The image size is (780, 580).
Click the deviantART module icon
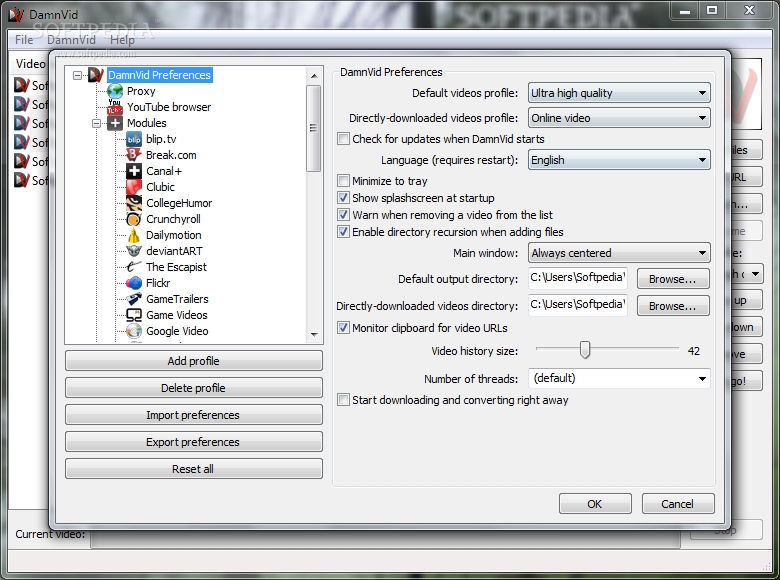coord(134,251)
